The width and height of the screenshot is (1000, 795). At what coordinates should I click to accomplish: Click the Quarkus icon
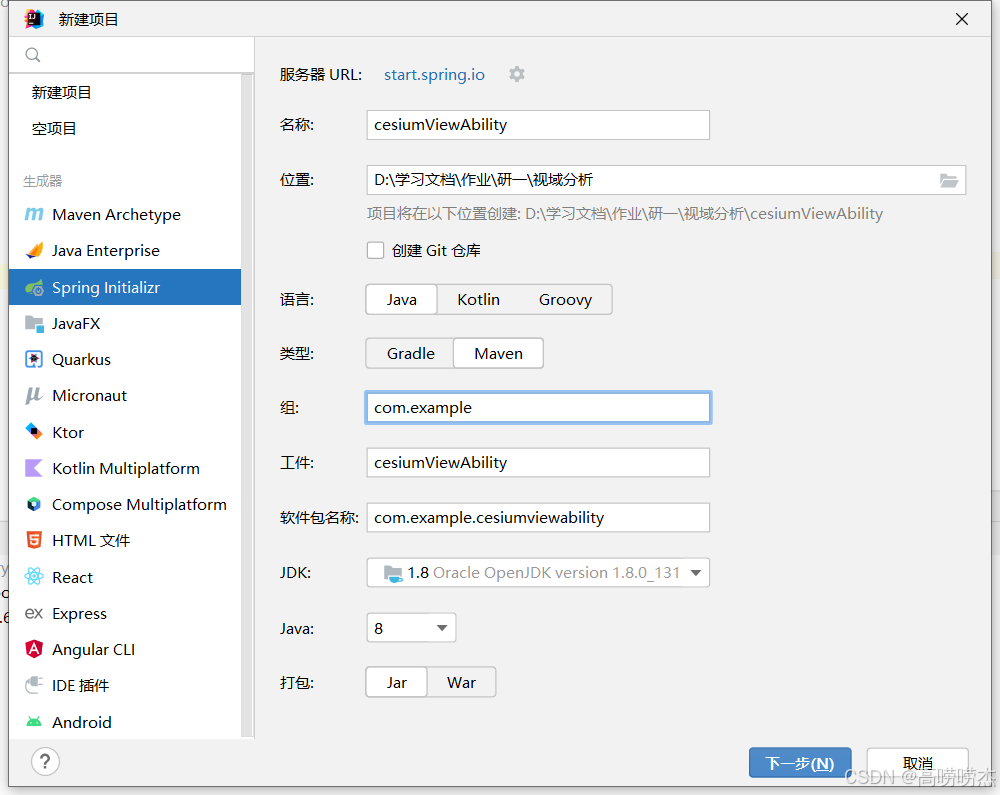pos(34,360)
